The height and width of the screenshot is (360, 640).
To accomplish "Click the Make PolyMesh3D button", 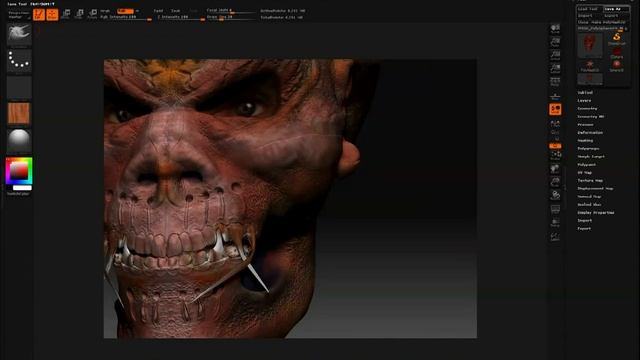I will click(x=608, y=22).
